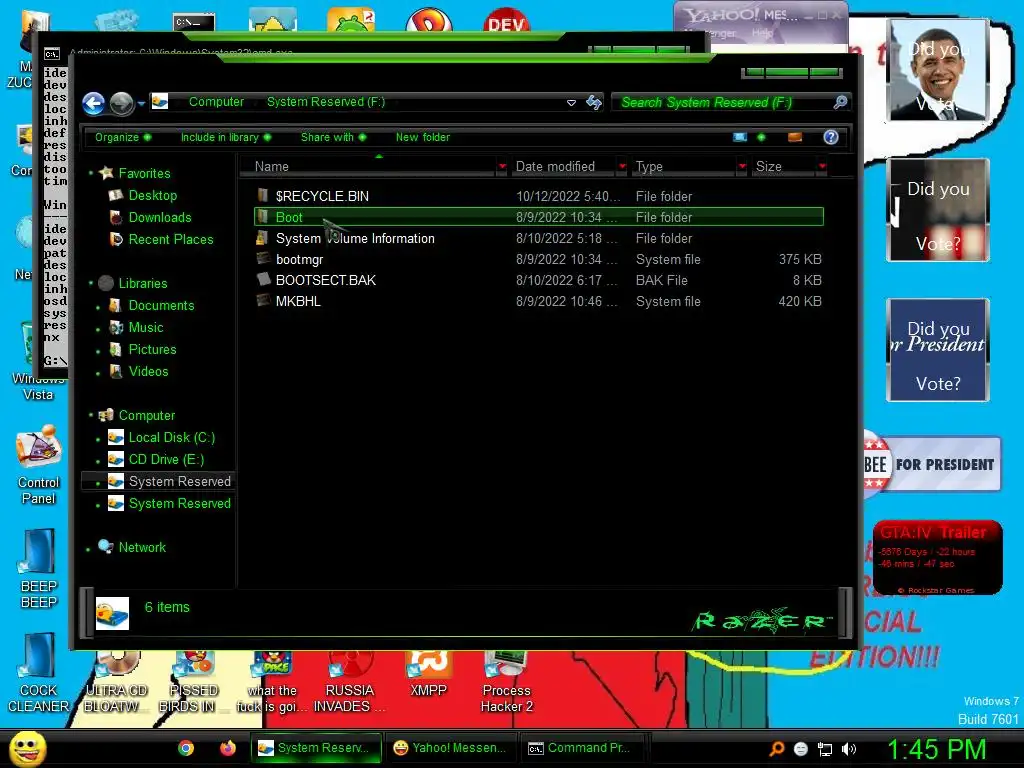Open the volume speaker icon in tray

click(x=848, y=749)
